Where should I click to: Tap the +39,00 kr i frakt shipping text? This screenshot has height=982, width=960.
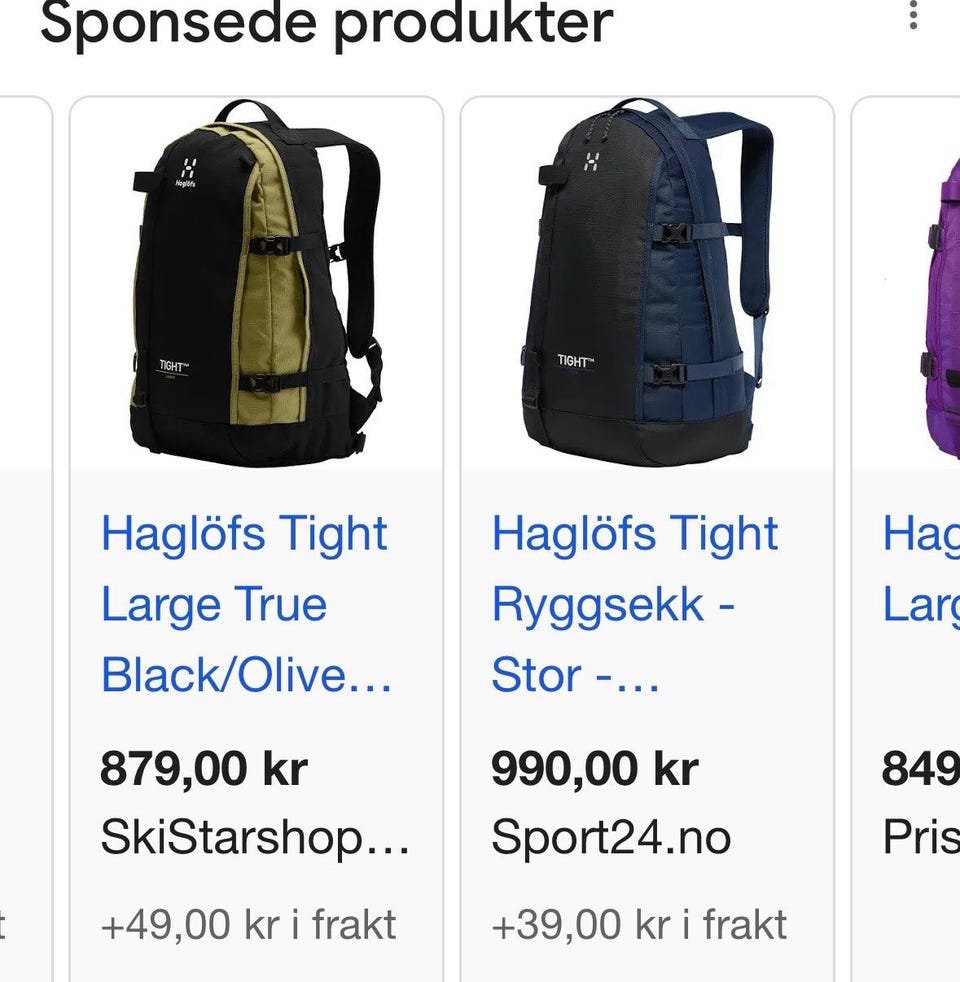pyautogui.click(x=639, y=924)
